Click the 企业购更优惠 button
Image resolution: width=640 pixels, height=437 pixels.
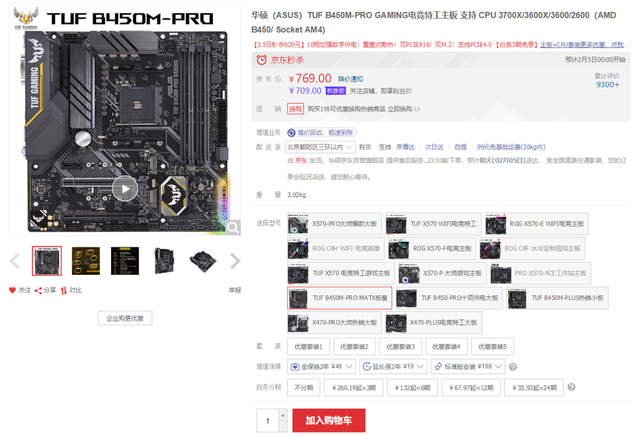click(125, 318)
